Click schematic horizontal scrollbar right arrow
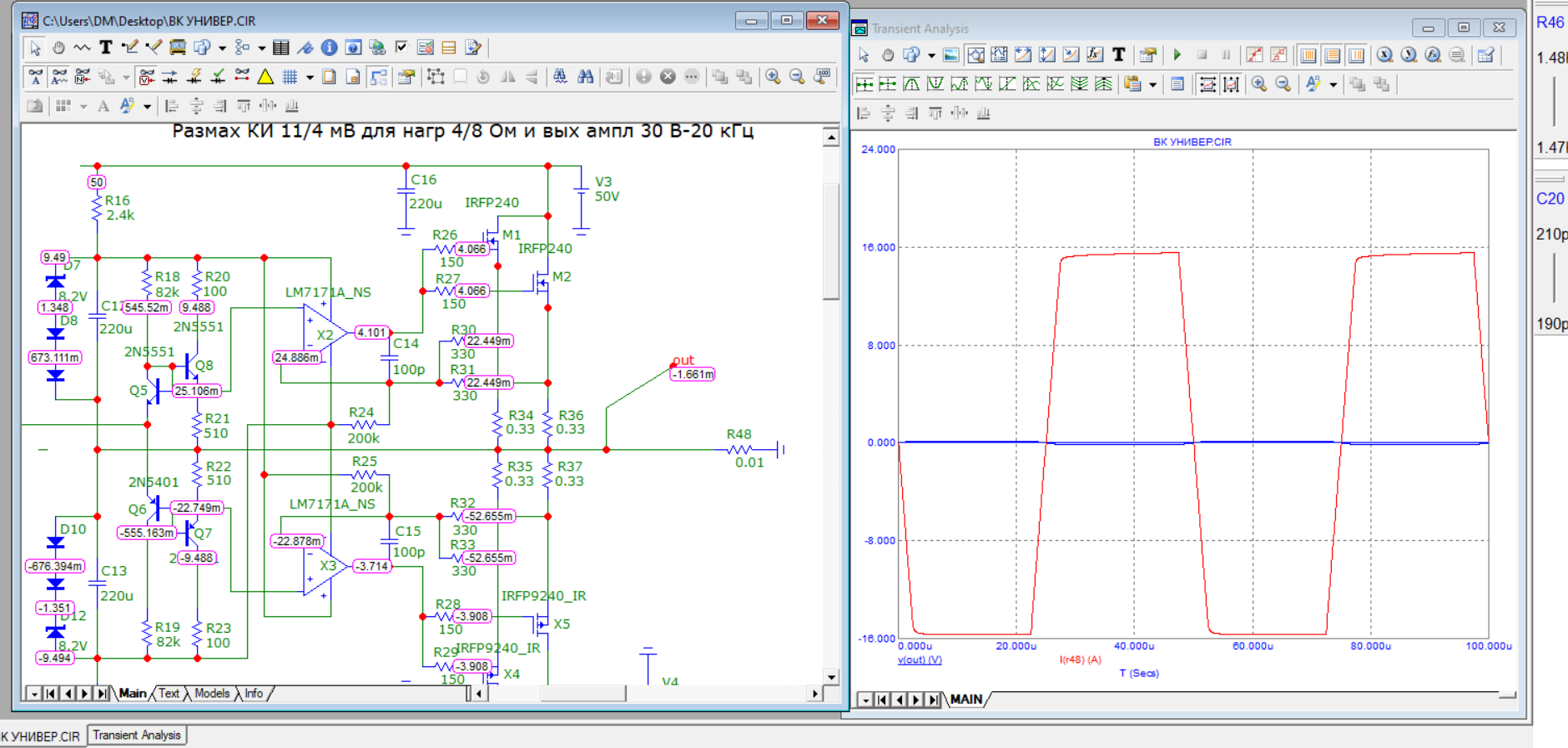Screen dimensions: 1568x748 (814, 693)
